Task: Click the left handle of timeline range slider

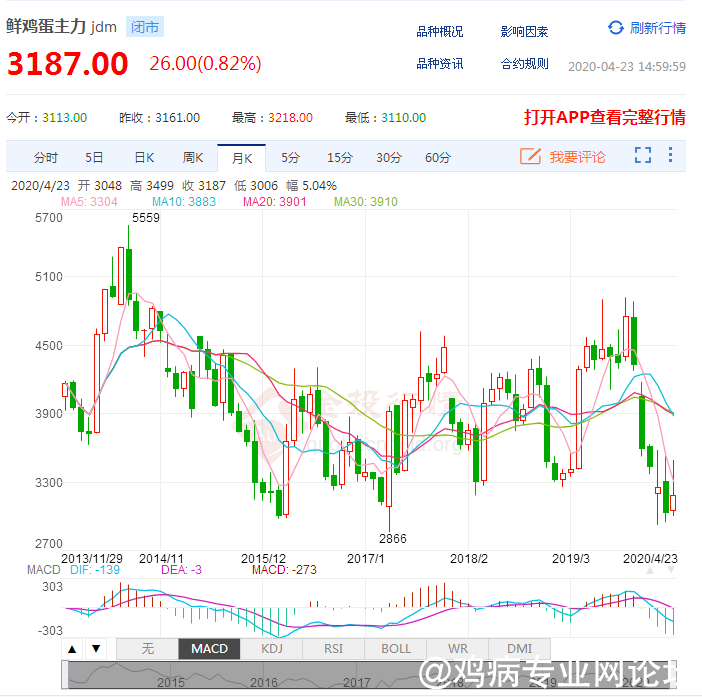Action: [65, 674]
